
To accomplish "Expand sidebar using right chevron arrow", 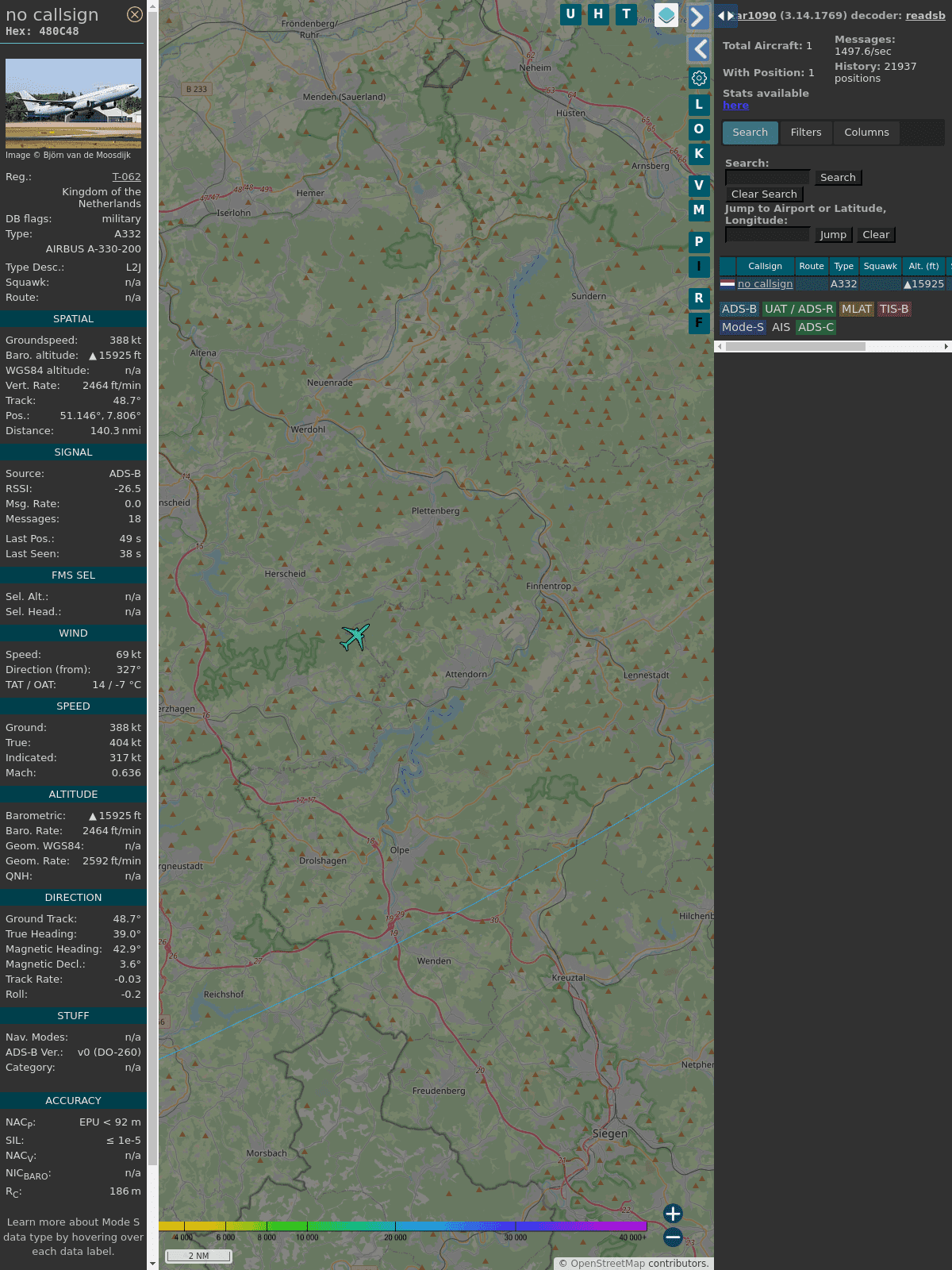I will pyautogui.click(x=698, y=17).
